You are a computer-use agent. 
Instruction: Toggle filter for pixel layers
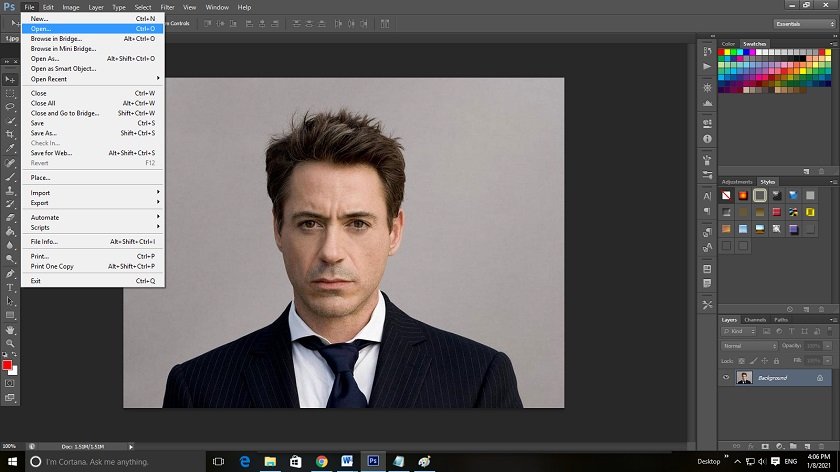pyautogui.click(x=766, y=332)
